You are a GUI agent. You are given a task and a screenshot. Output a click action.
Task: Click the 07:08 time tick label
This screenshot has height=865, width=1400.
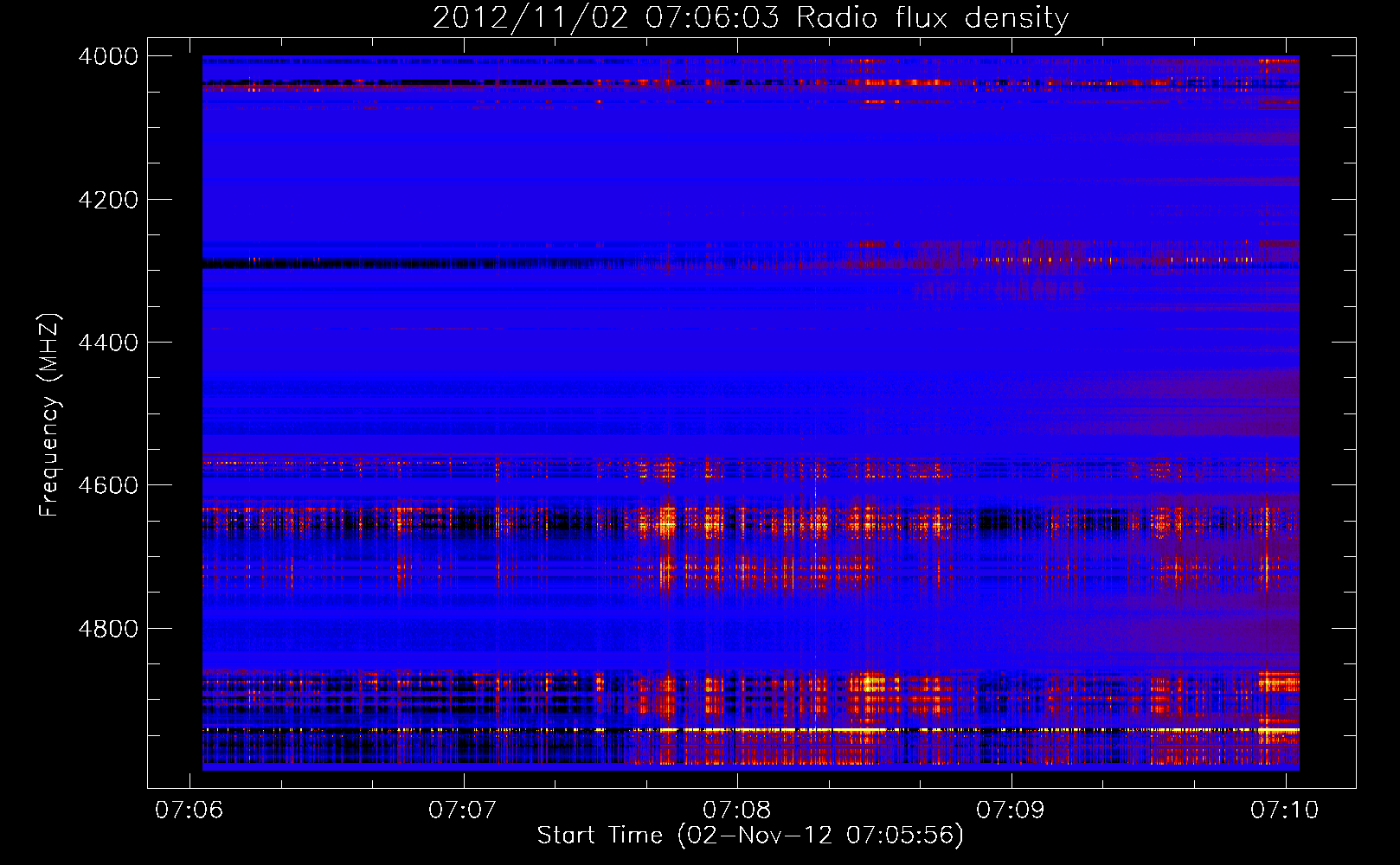[736, 810]
